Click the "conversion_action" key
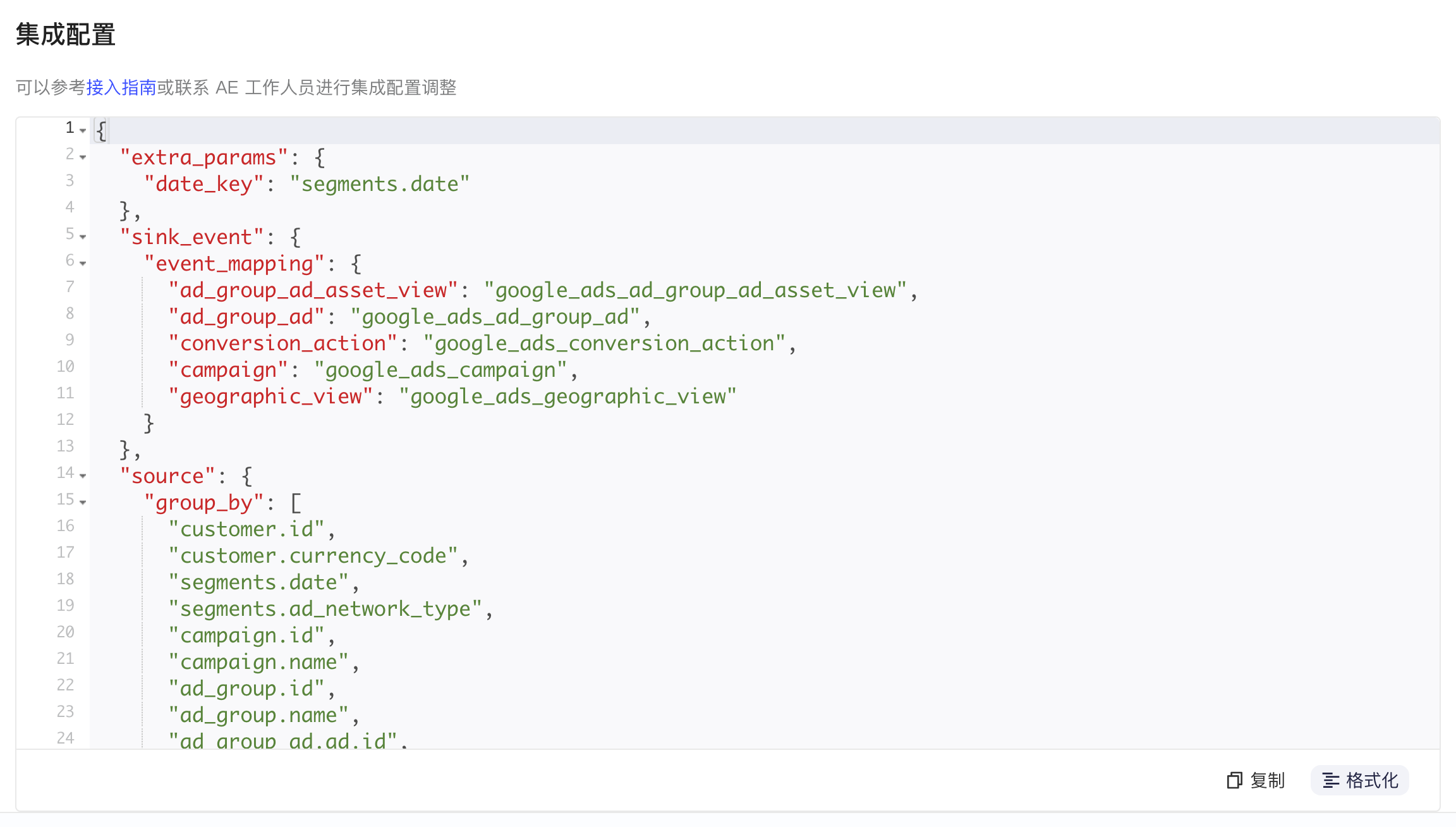Image resolution: width=1456 pixels, height=827 pixels. click(x=282, y=343)
